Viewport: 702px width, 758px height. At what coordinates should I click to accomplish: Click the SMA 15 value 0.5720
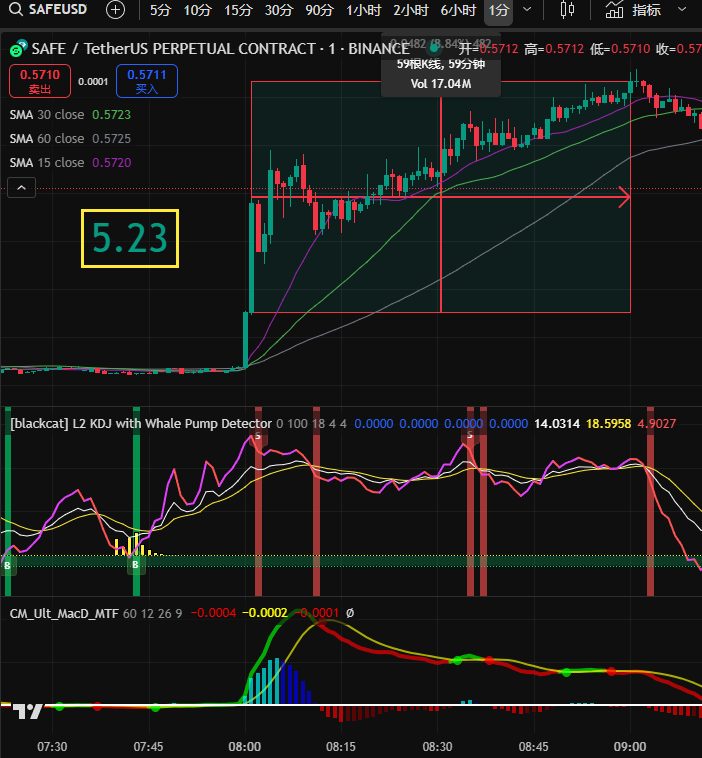click(x=111, y=163)
